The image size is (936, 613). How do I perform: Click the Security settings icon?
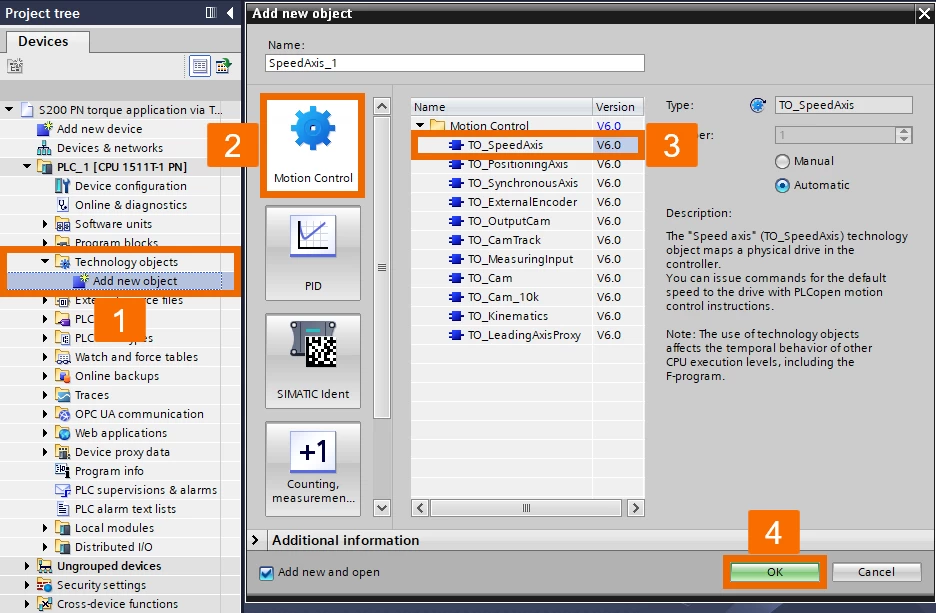pos(45,585)
